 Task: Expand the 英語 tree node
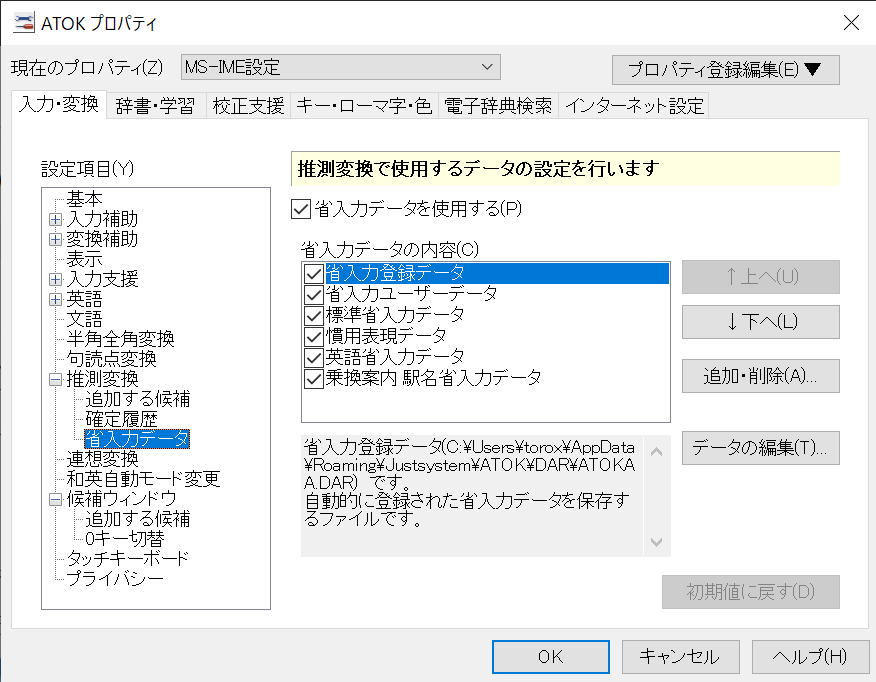point(55,299)
